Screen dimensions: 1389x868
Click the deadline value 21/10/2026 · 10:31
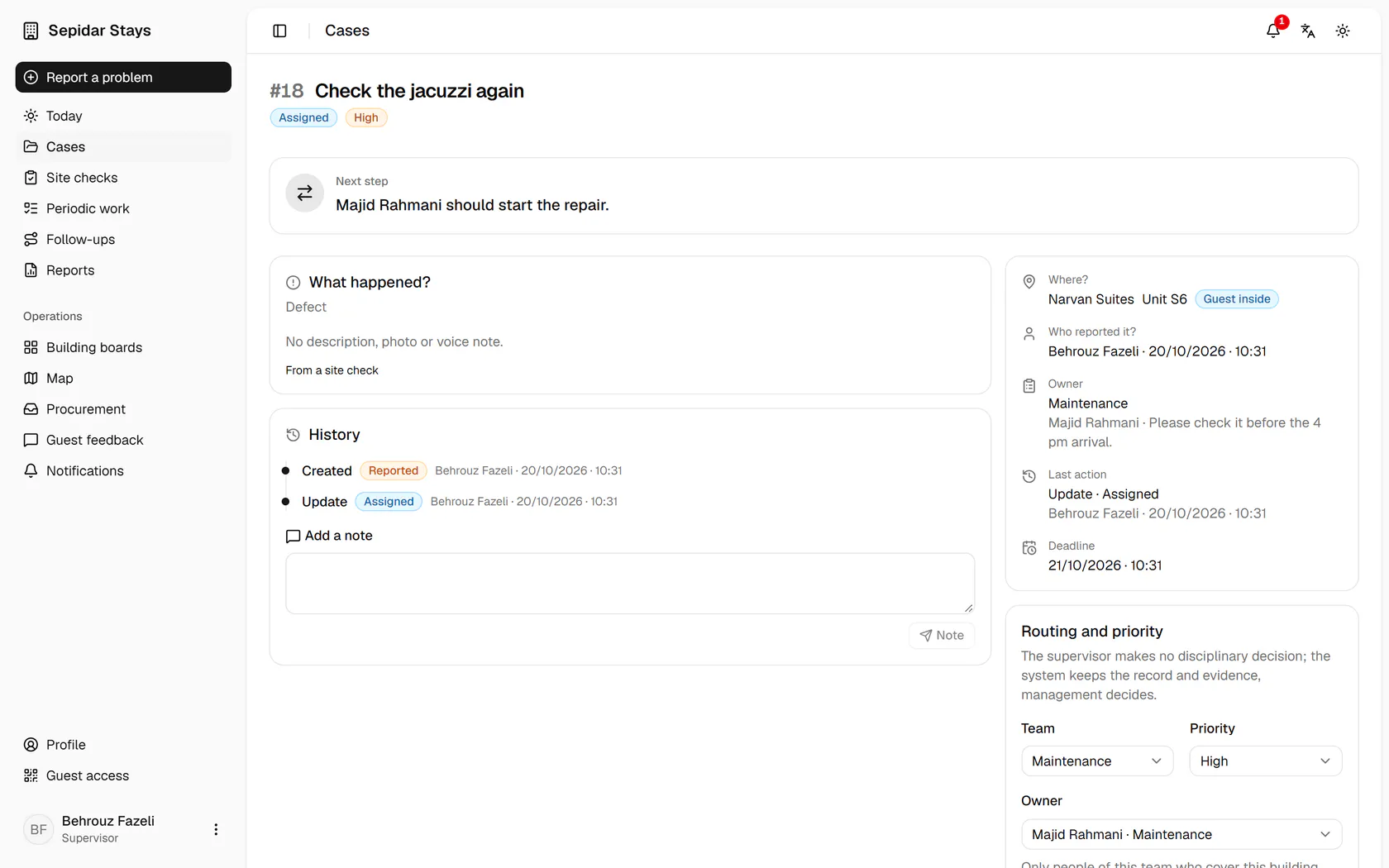point(1105,565)
